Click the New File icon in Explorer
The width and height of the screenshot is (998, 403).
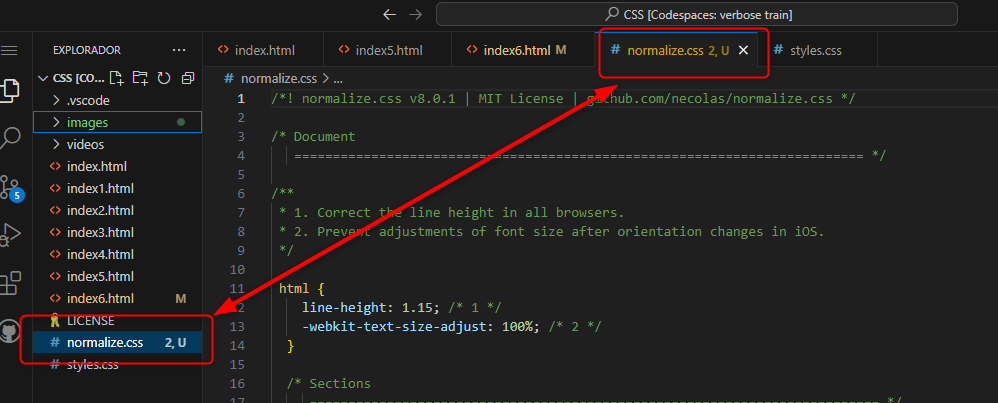coord(117,78)
